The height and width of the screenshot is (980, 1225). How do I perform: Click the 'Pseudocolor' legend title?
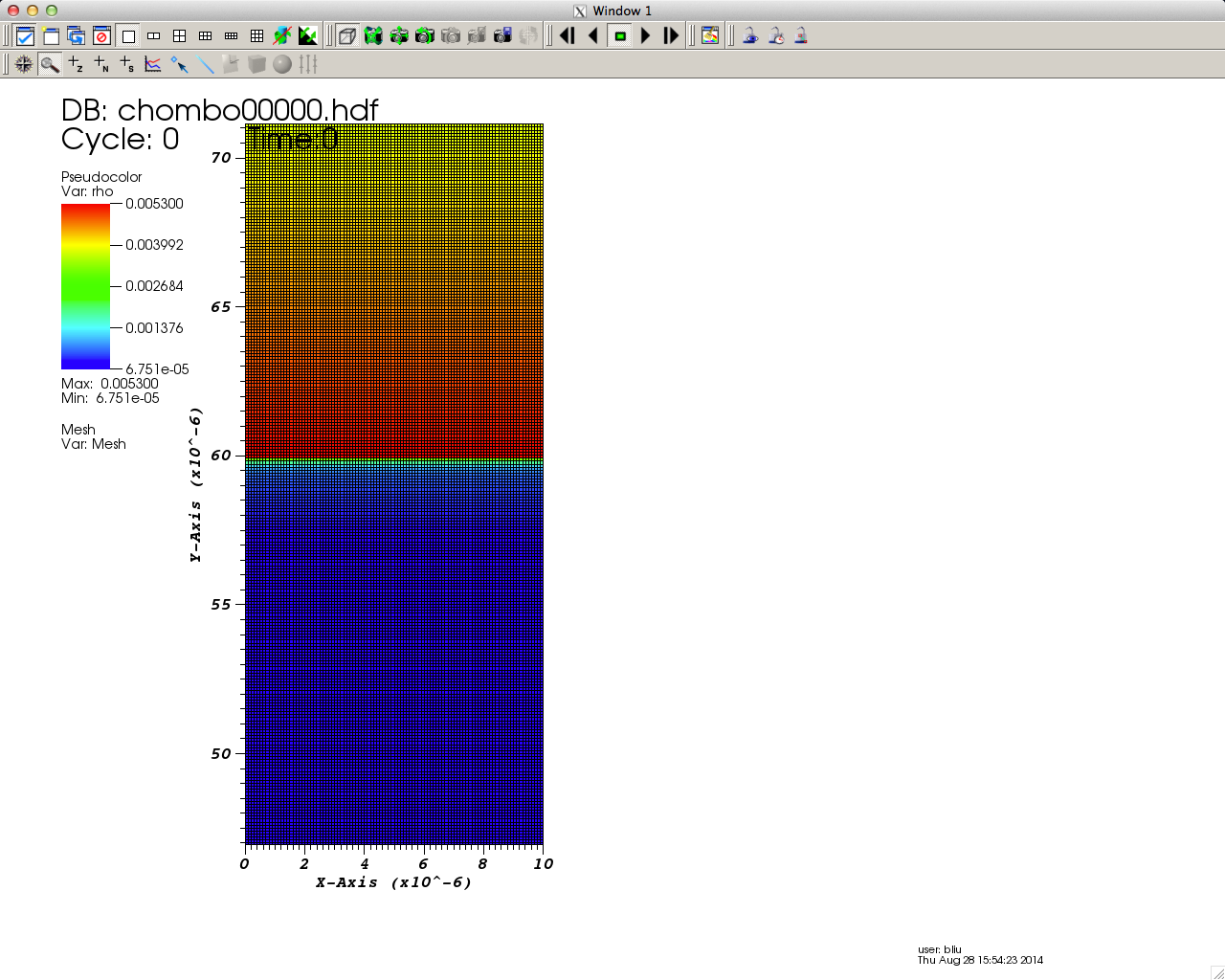pos(101,177)
